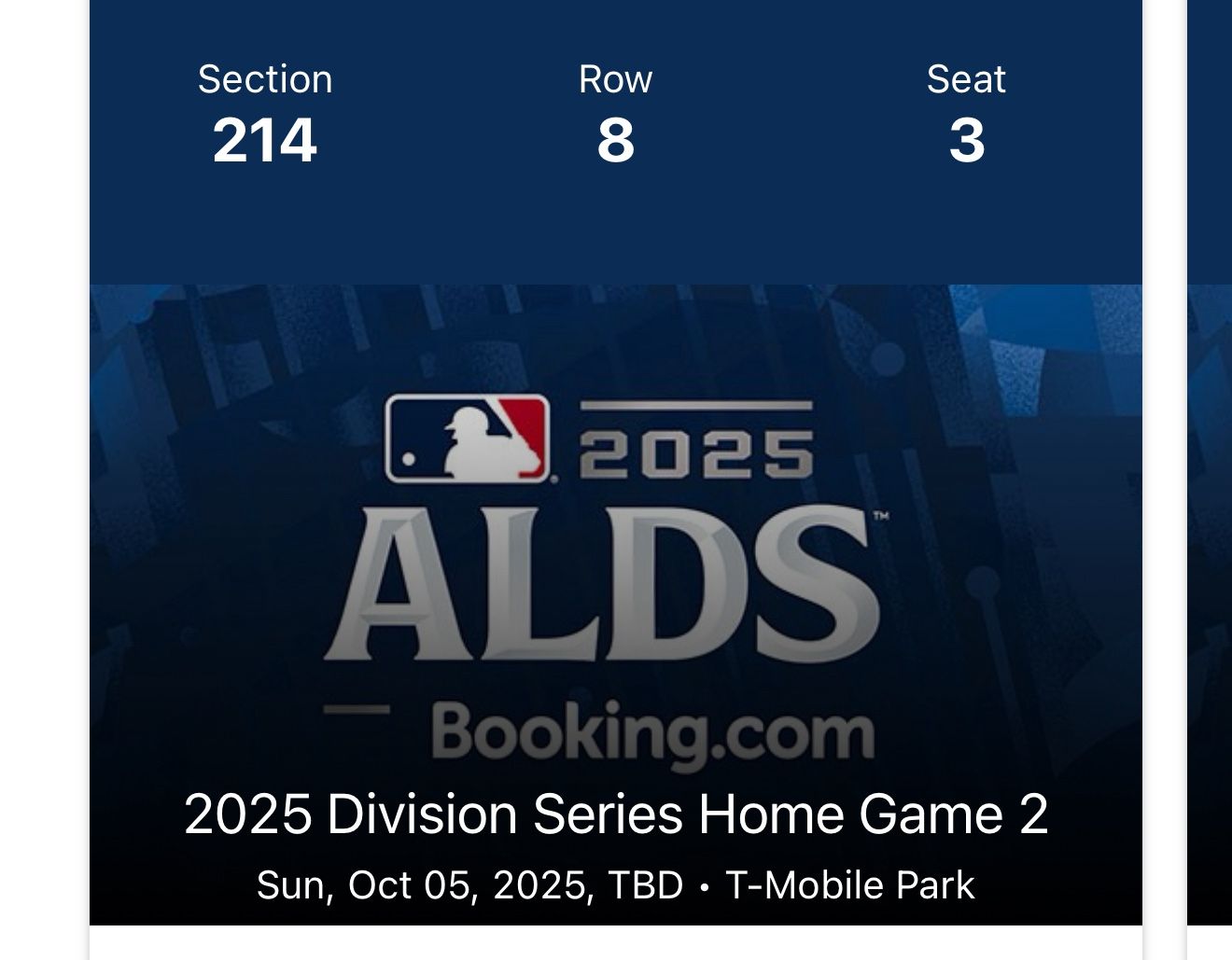Tap the large ALDS logo lettering
This screenshot has width=1232, height=960.
602,586
